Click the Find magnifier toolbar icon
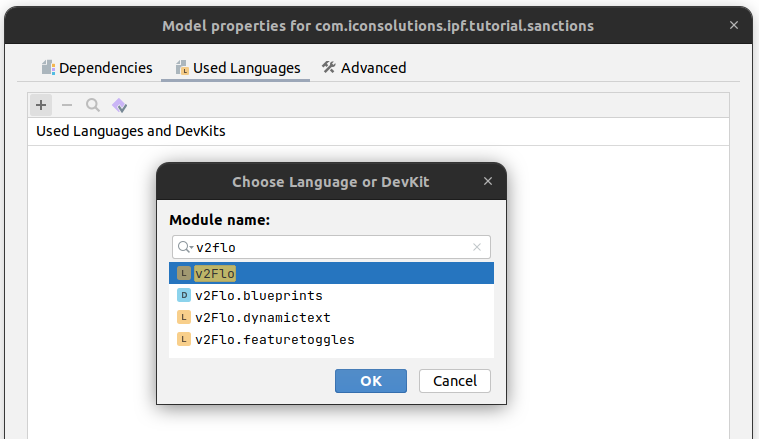 (93, 105)
